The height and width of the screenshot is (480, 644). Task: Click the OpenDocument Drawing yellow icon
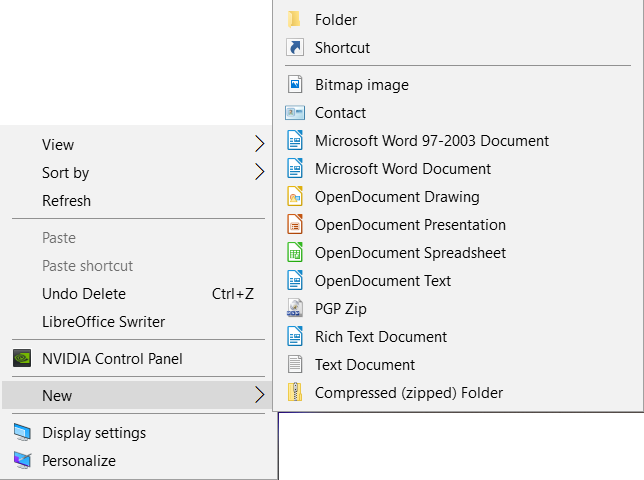click(x=295, y=196)
